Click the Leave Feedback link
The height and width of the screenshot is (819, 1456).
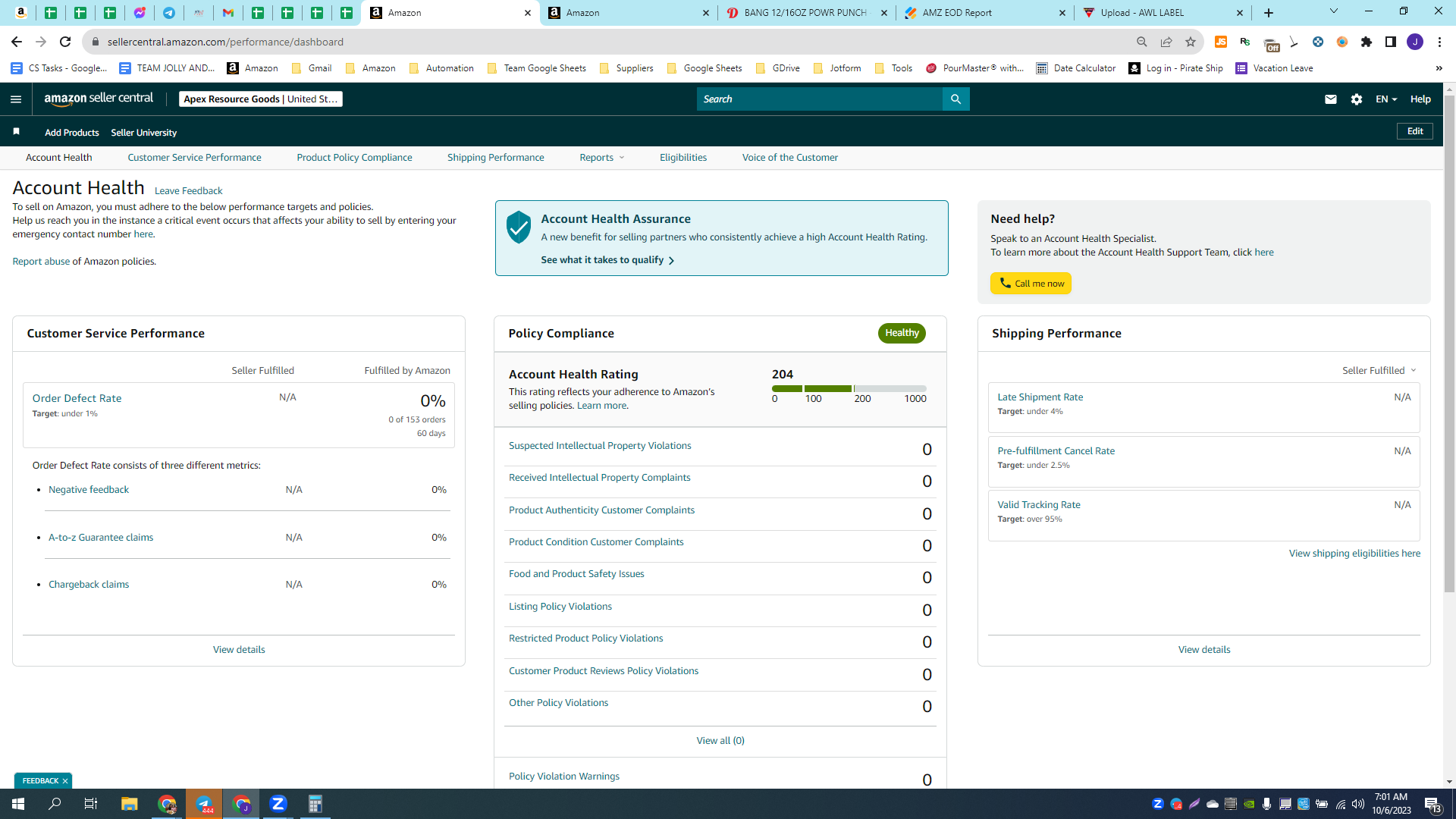point(188,191)
